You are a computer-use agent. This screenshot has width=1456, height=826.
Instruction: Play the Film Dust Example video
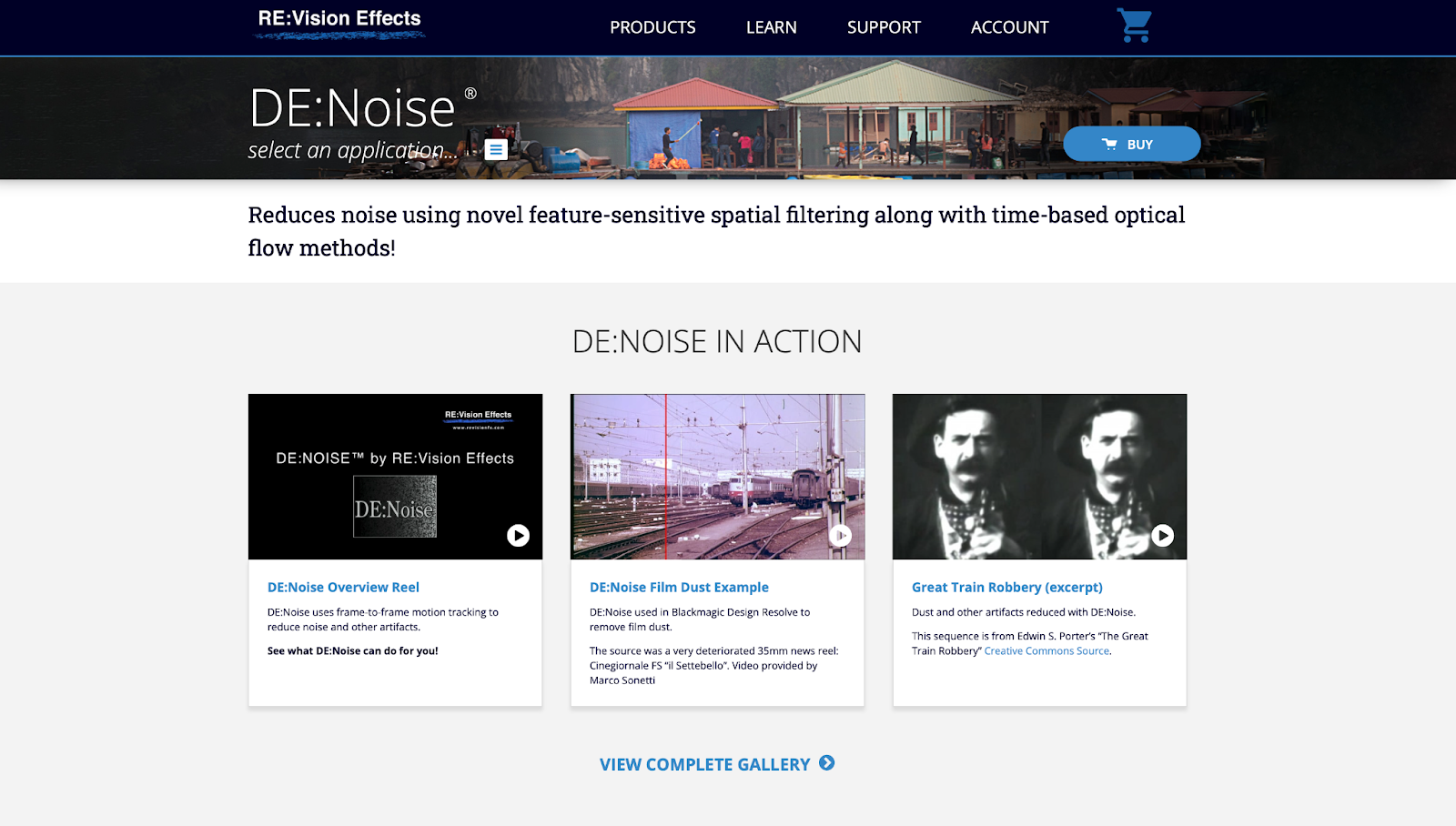[x=840, y=536]
